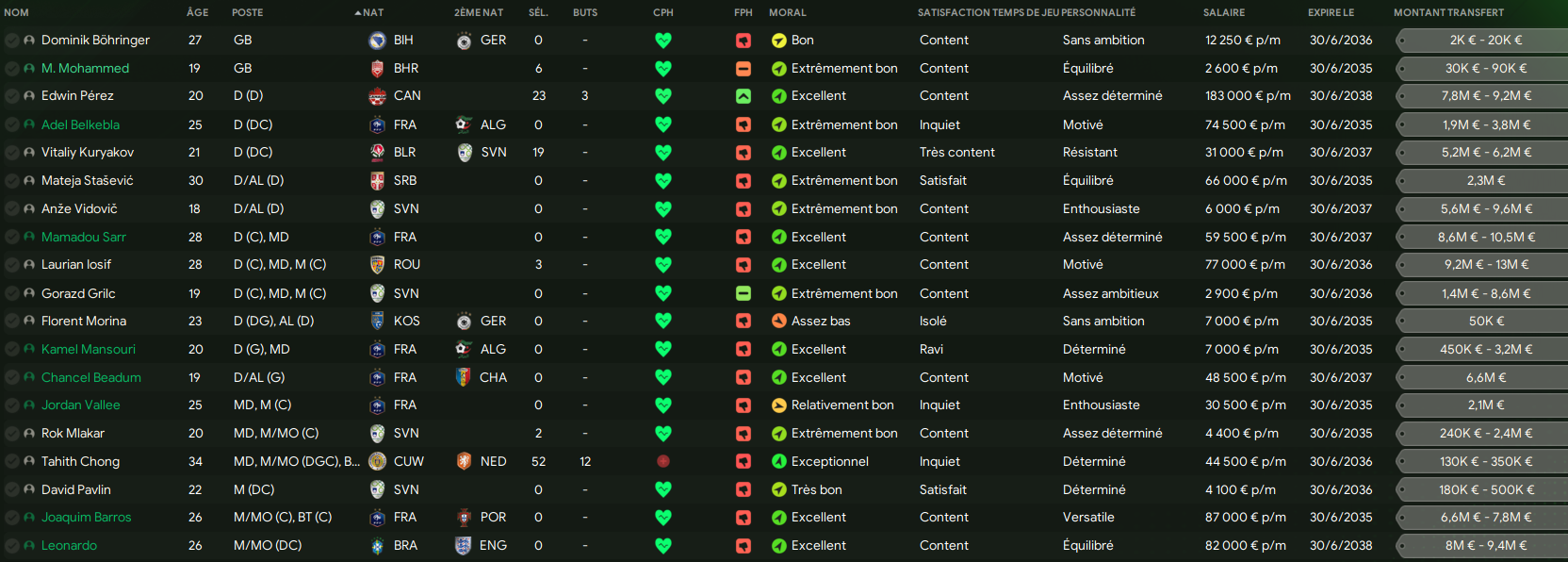Sort players by the ÂGE column header

(197, 13)
